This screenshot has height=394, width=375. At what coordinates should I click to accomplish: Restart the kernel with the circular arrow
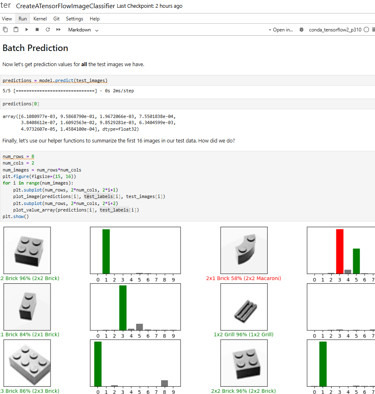[48, 30]
